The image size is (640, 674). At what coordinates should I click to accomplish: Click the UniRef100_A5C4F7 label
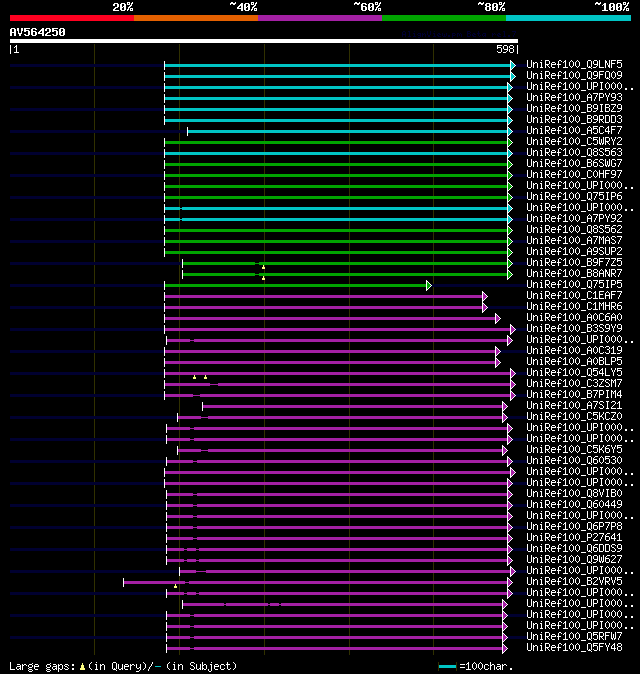click(x=574, y=130)
